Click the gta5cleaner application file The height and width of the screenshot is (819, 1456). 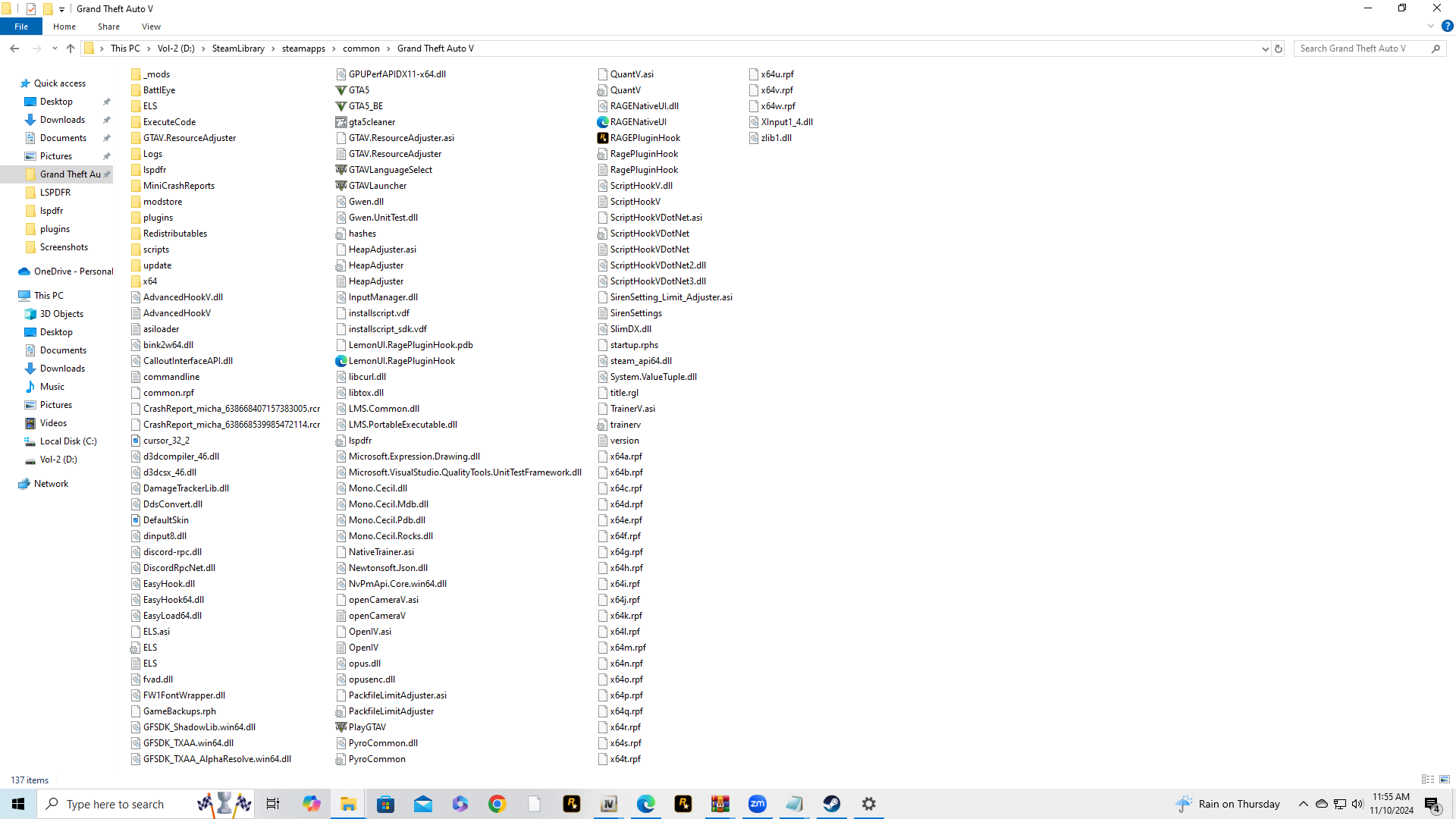click(x=372, y=122)
